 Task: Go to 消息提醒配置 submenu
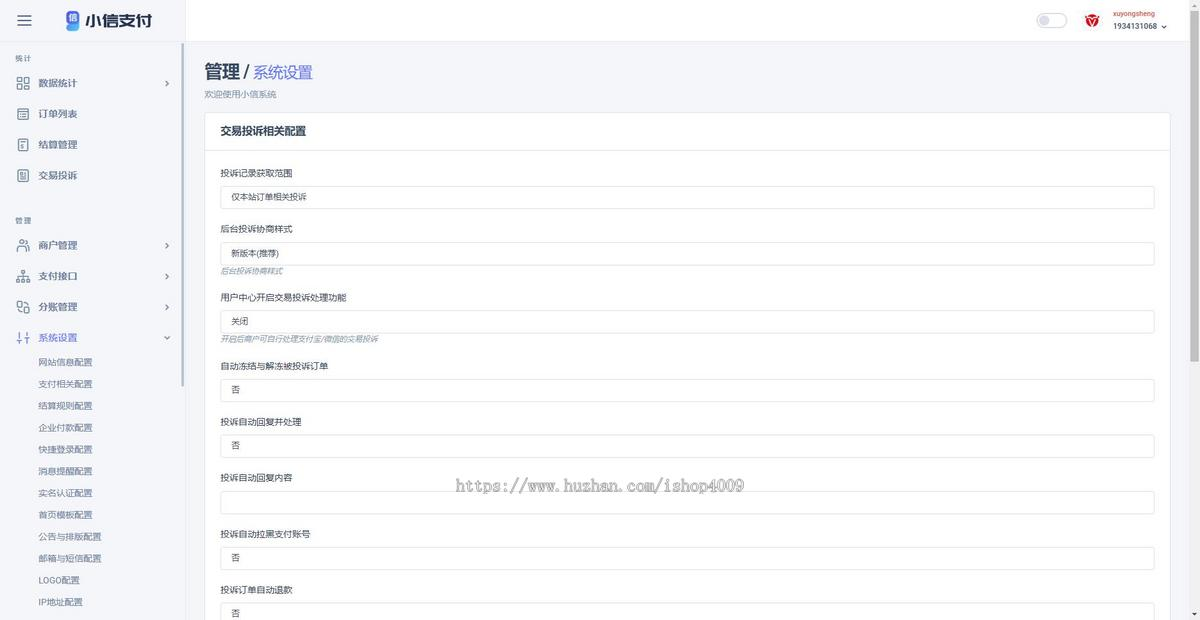coord(65,471)
